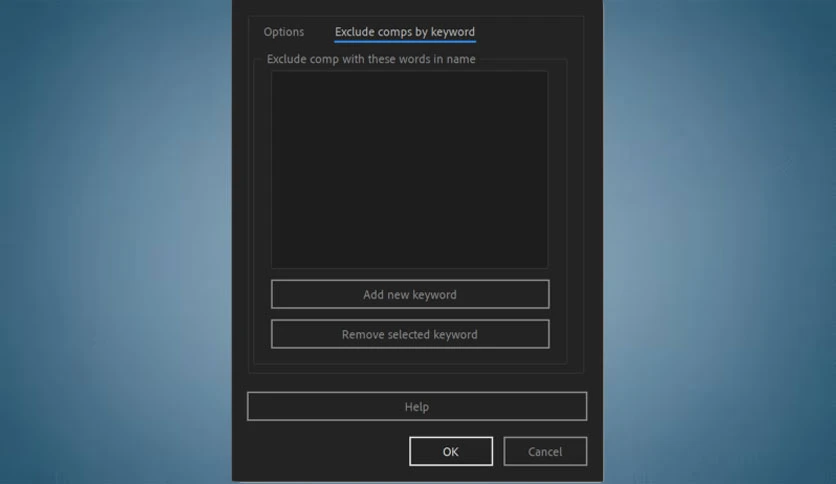Click inside the excluded keywords list box
This screenshot has width=836, height=484.
click(x=409, y=170)
